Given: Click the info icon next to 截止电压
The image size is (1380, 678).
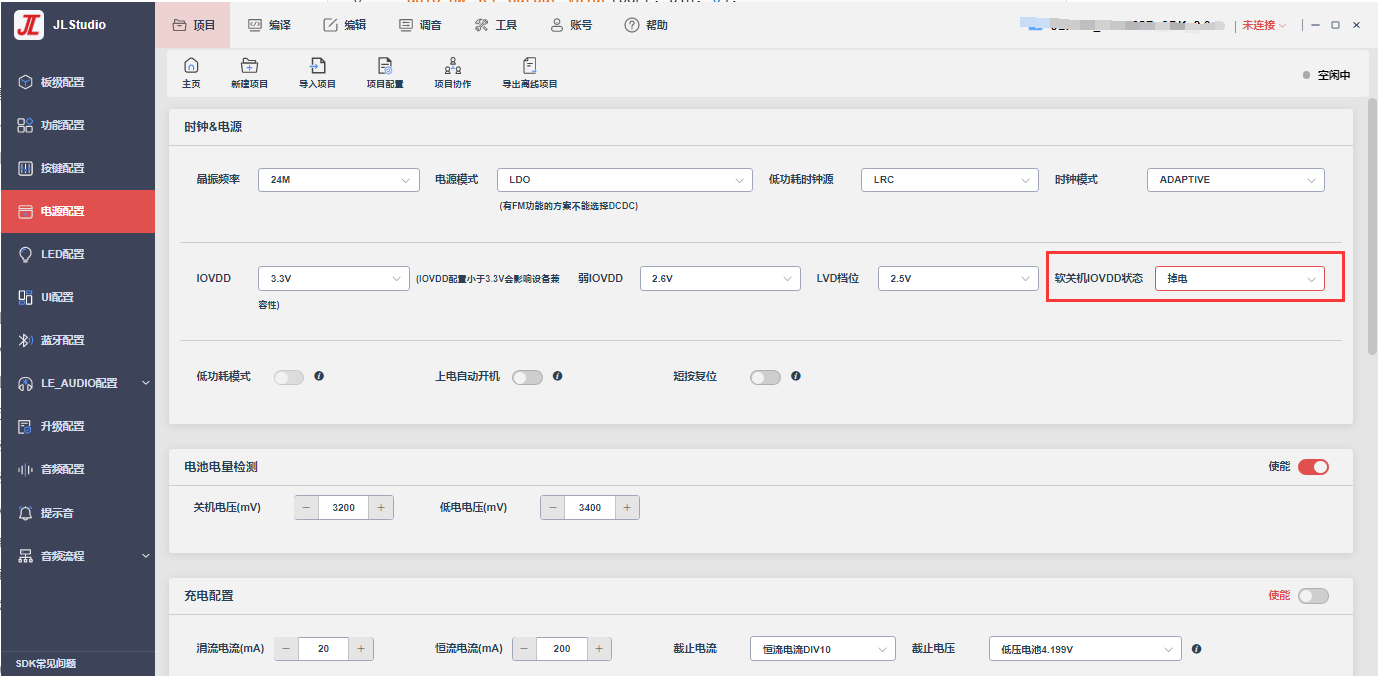Looking at the screenshot, I should 1197,649.
